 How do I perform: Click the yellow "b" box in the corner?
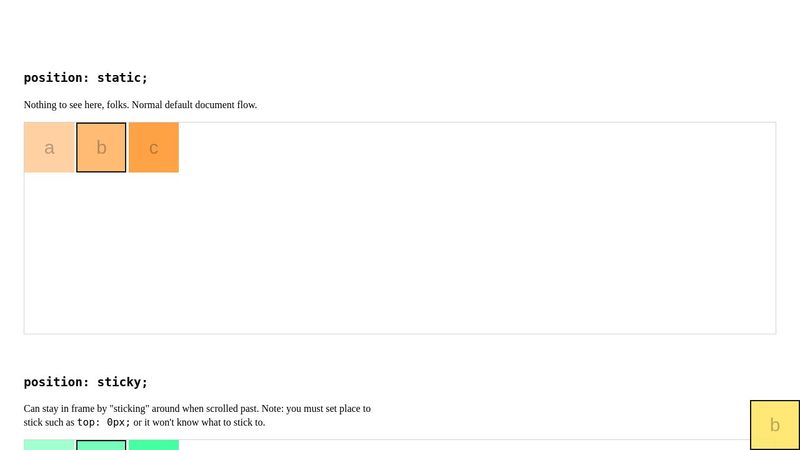tap(774, 425)
